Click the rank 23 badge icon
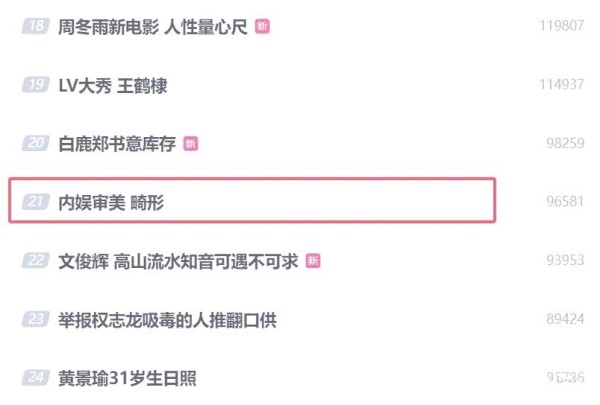Screen dimensions: 600x405 [36, 319]
